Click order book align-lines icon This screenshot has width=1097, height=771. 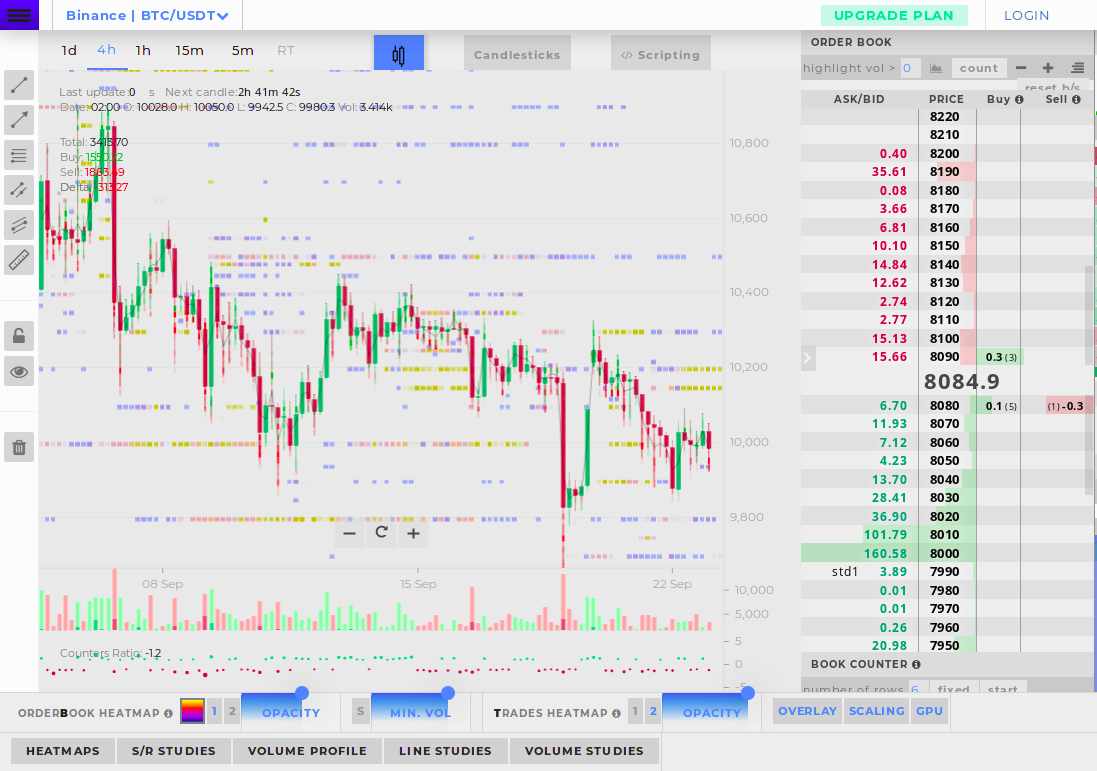pos(1077,68)
